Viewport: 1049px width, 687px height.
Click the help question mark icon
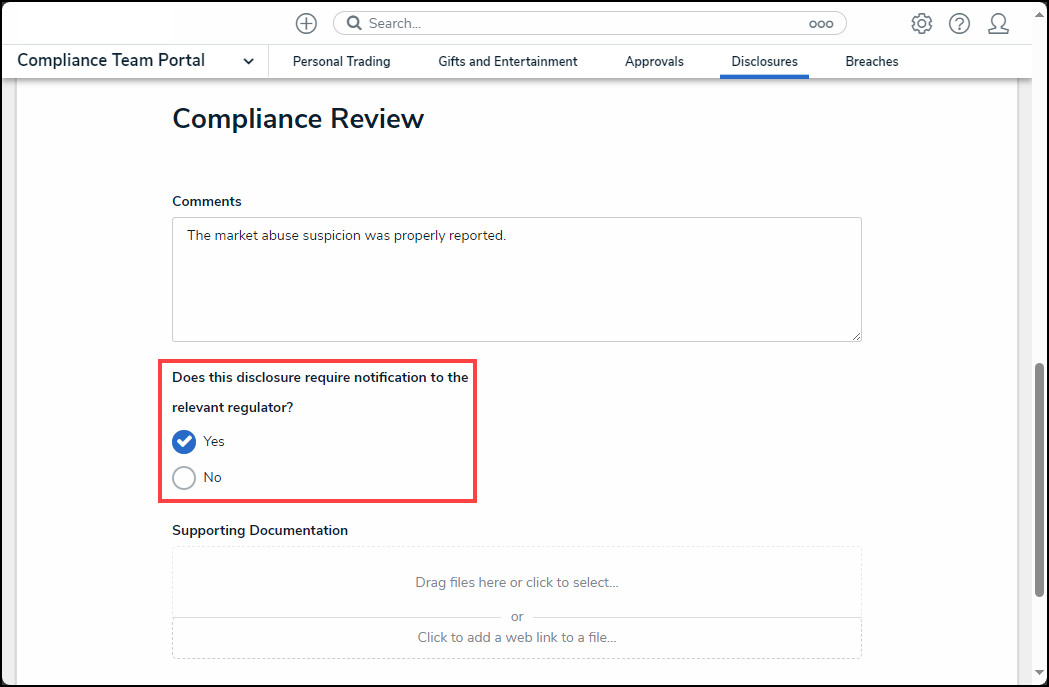959,22
